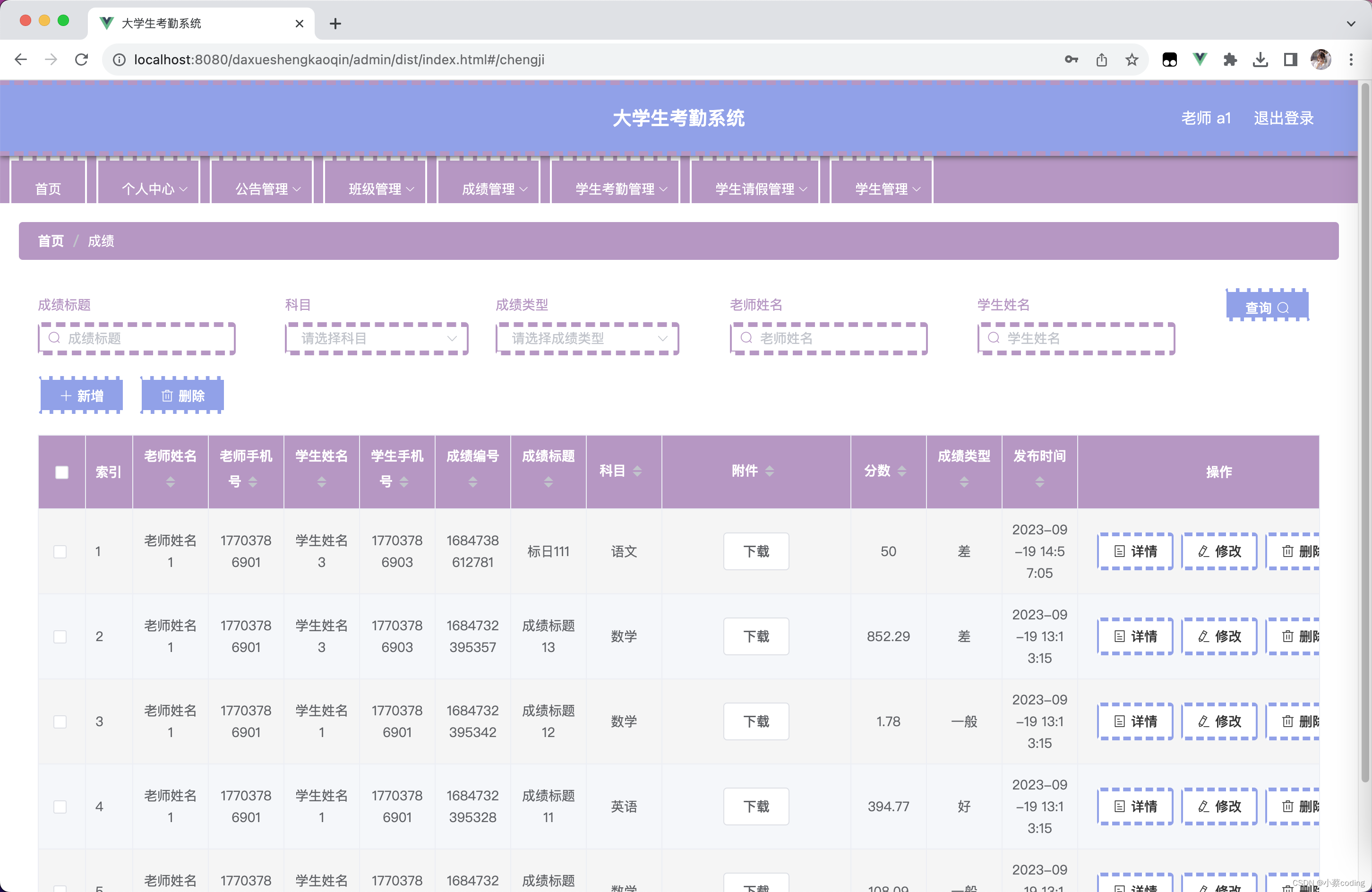The image size is (1372, 892).
Task: Open the 请选择成绩类型 dropdown
Action: [587, 338]
